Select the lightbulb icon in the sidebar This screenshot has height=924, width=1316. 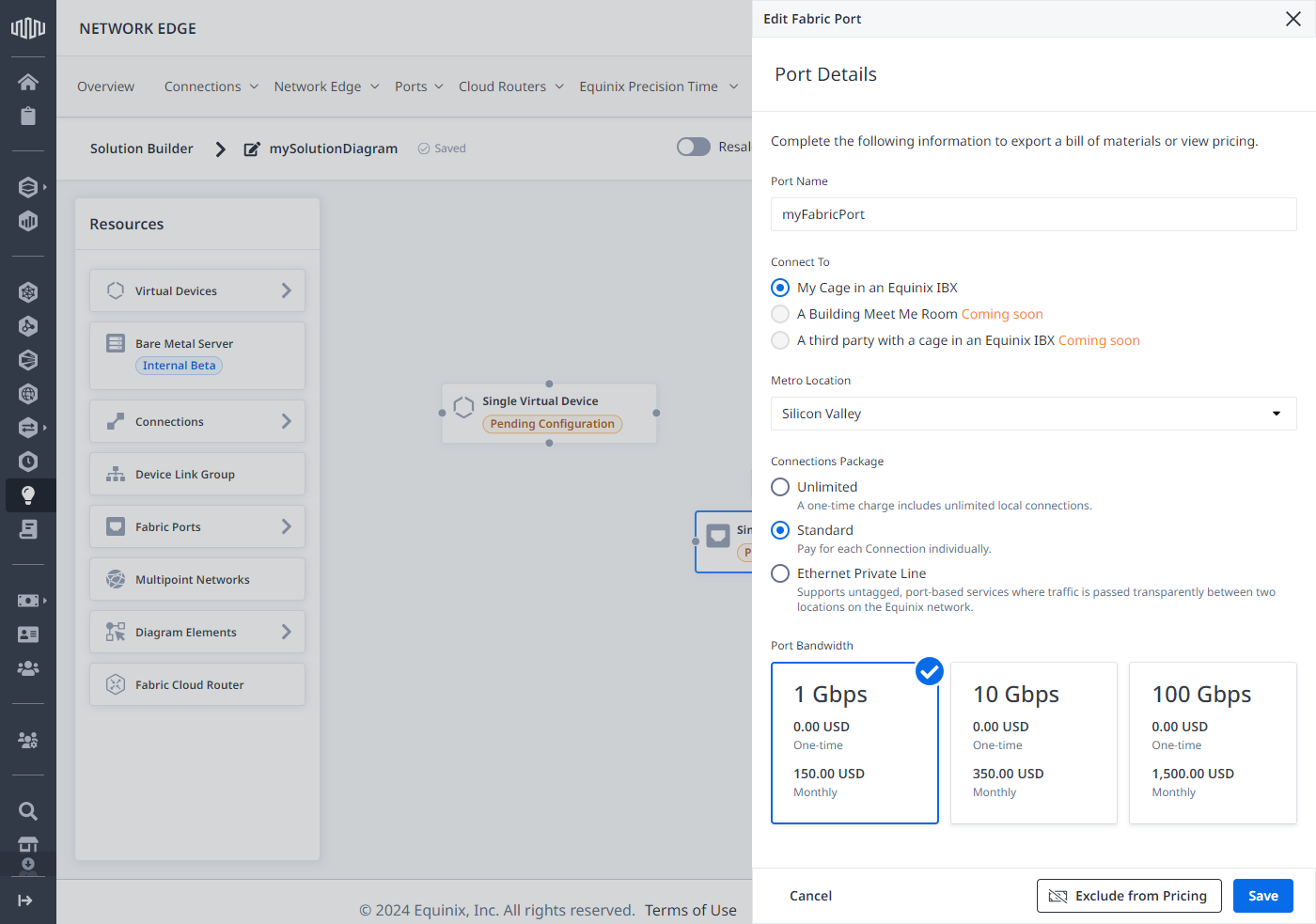click(x=28, y=495)
